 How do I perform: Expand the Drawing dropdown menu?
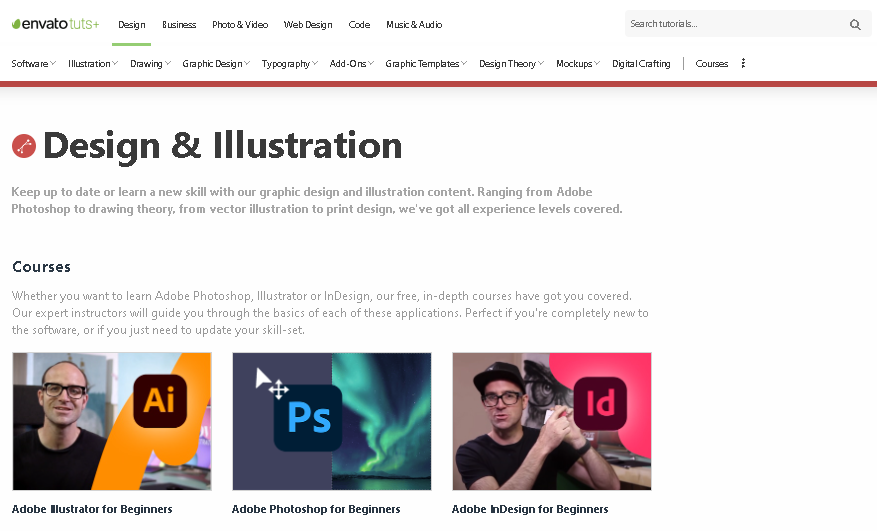pyautogui.click(x=150, y=64)
